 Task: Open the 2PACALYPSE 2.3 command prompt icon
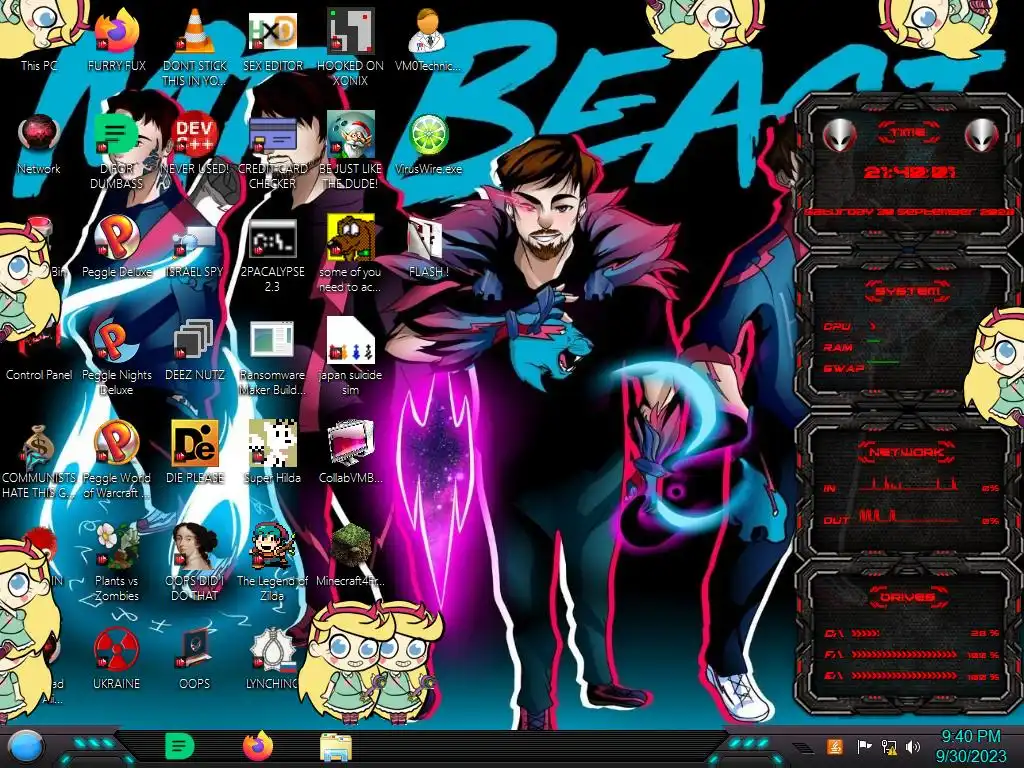click(273, 253)
